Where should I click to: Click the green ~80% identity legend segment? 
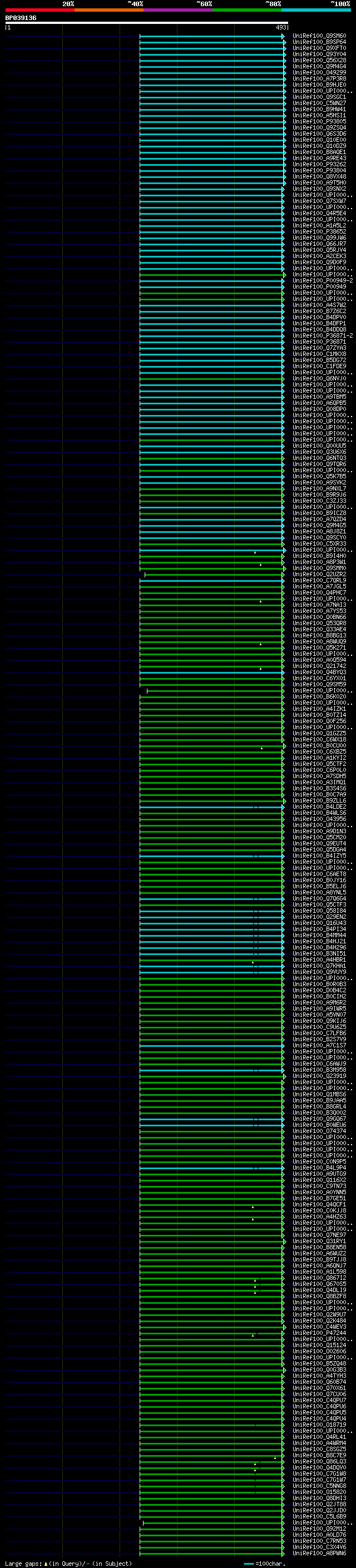tap(247, 10)
